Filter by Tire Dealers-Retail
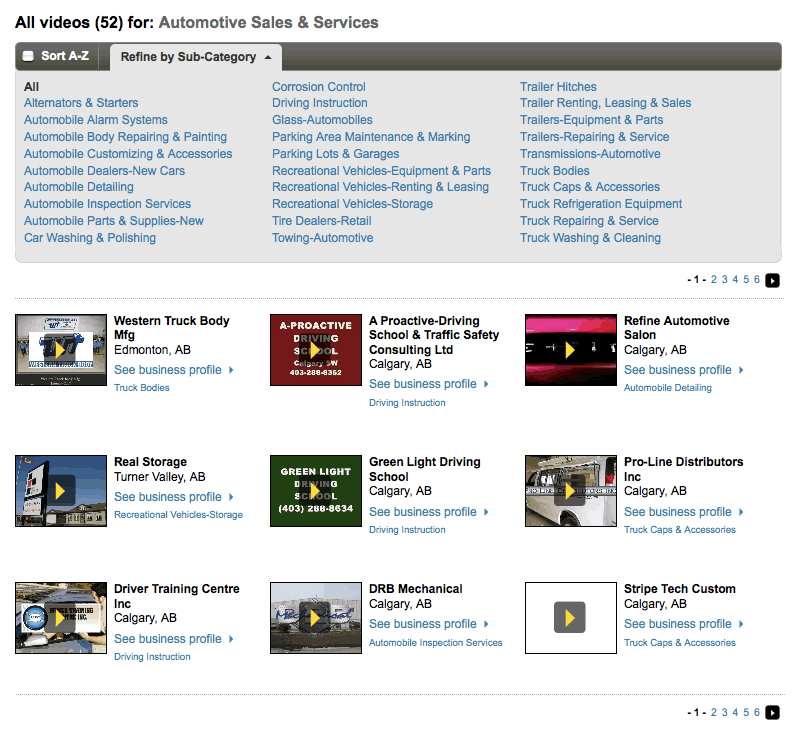 (x=322, y=221)
